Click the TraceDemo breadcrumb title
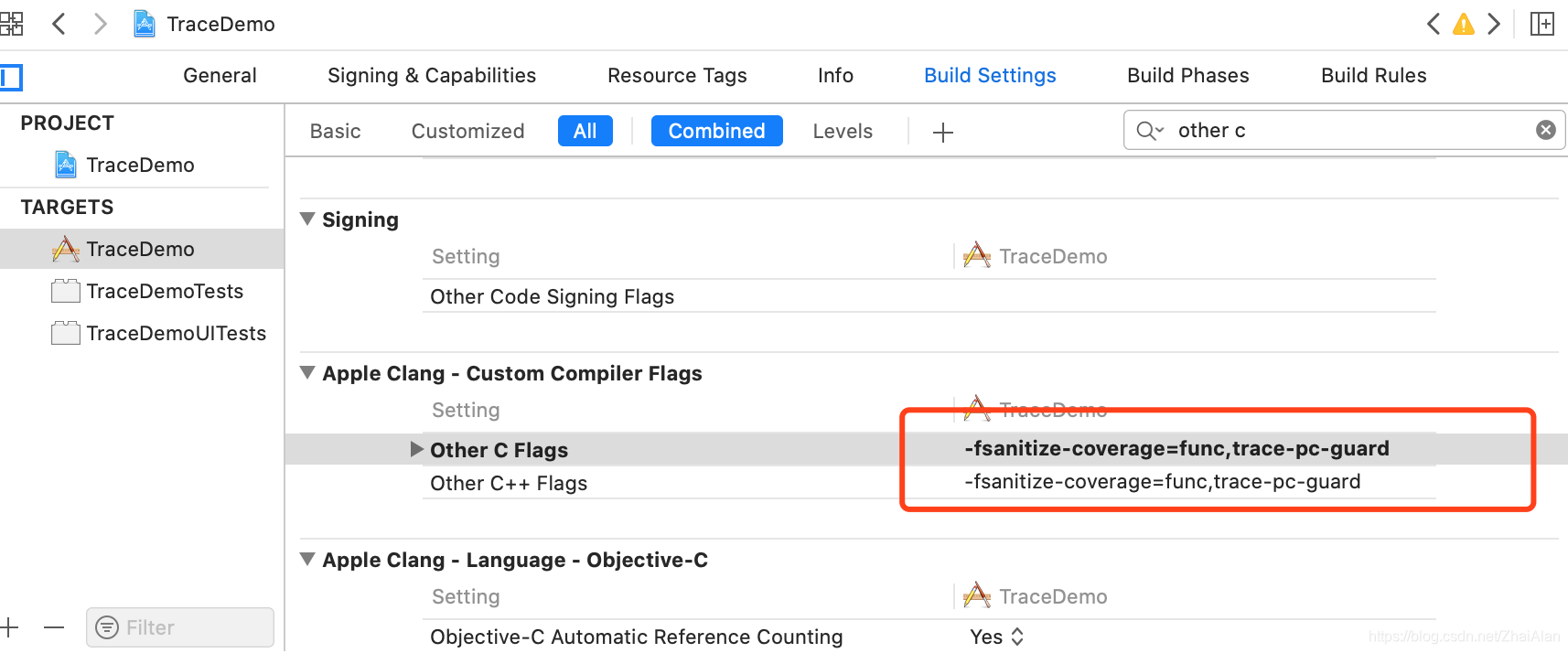Image resolution: width=1568 pixels, height=653 pixels. [x=220, y=24]
